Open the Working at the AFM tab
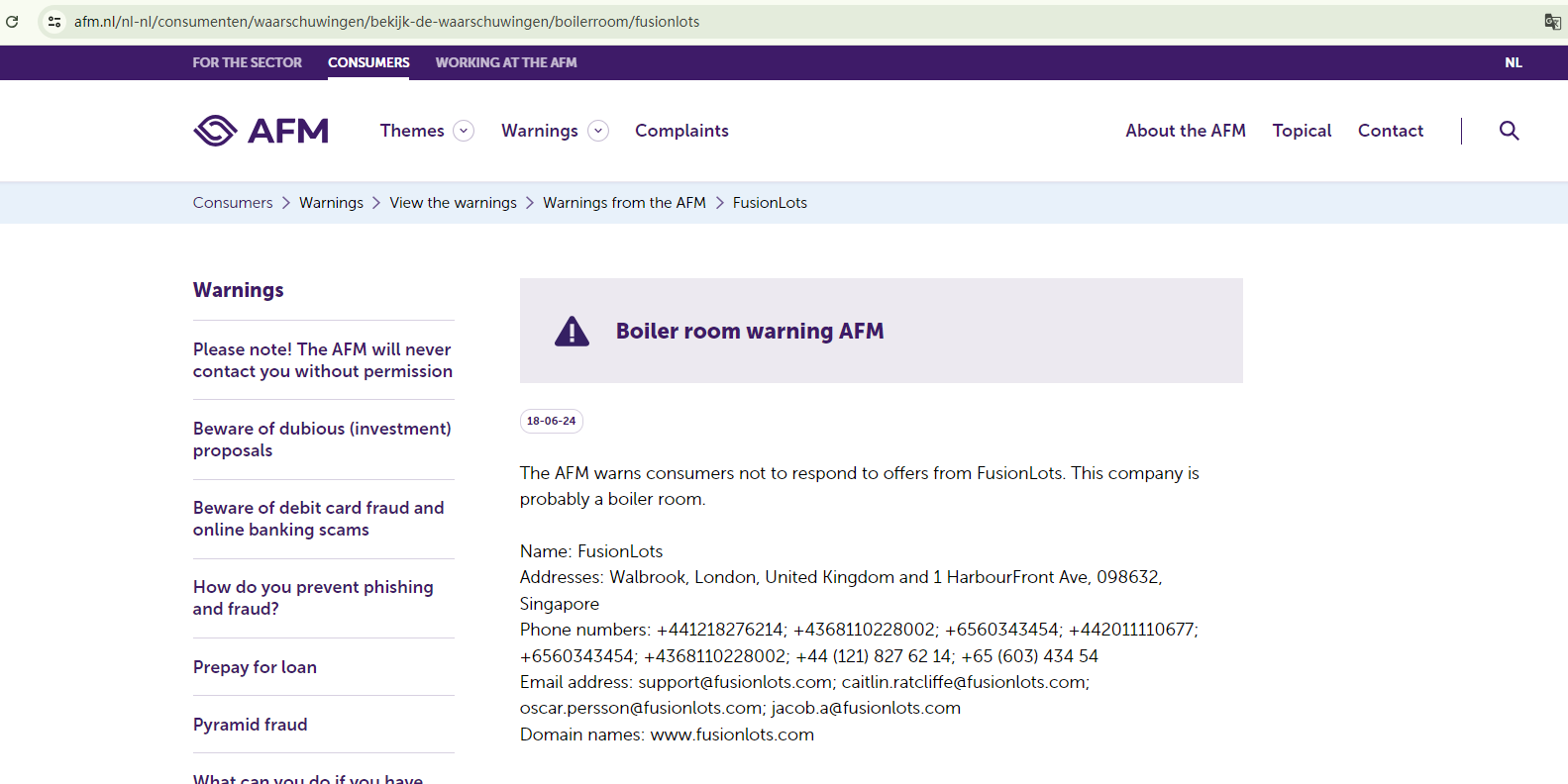Screen dimensions: 1568x784 coord(505,62)
